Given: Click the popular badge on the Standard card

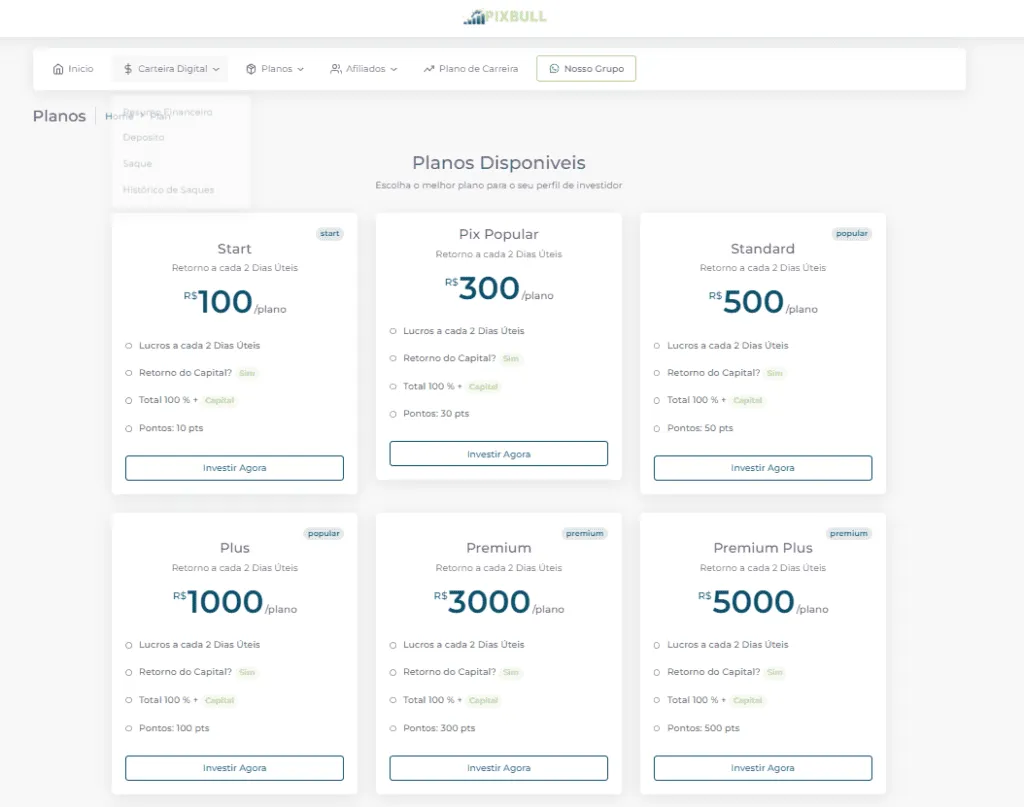Looking at the screenshot, I should pos(852,233).
